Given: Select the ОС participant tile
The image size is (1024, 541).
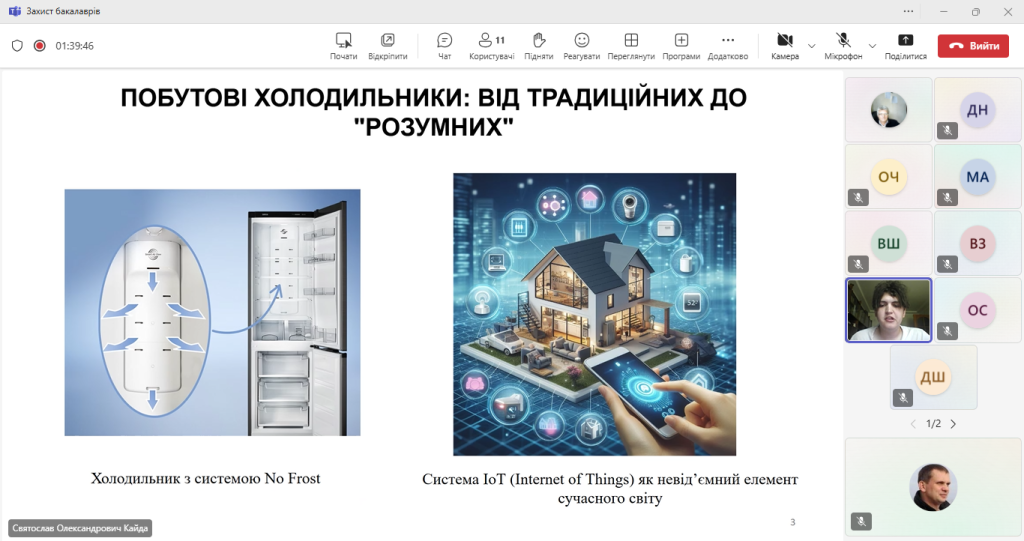Looking at the screenshot, I should [x=978, y=310].
